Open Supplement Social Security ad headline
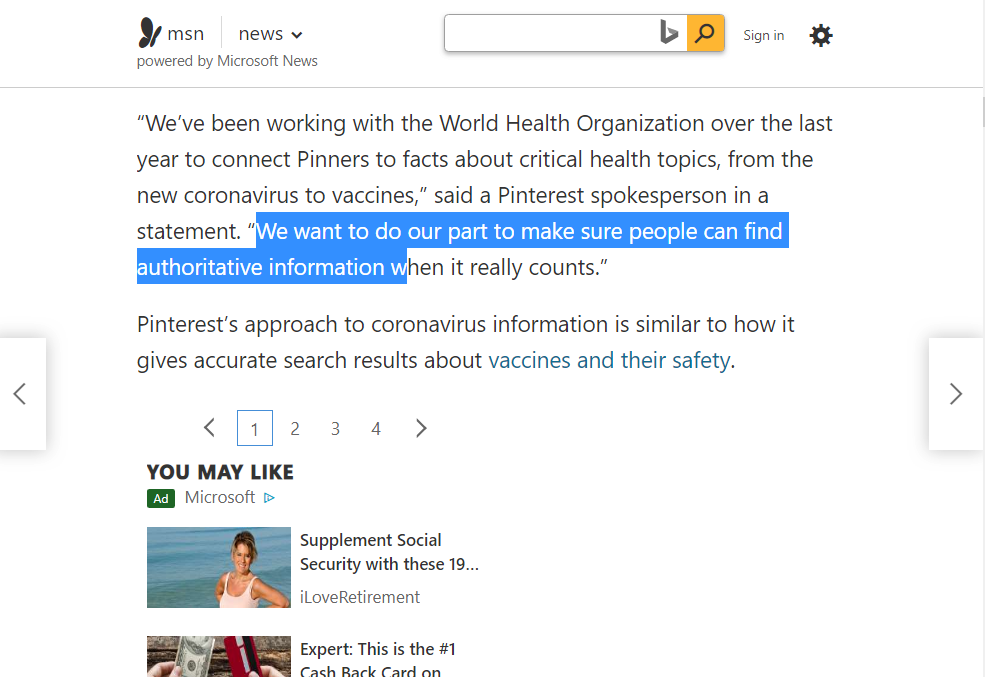Screen dimensions: 985x677 tap(389, 552)
